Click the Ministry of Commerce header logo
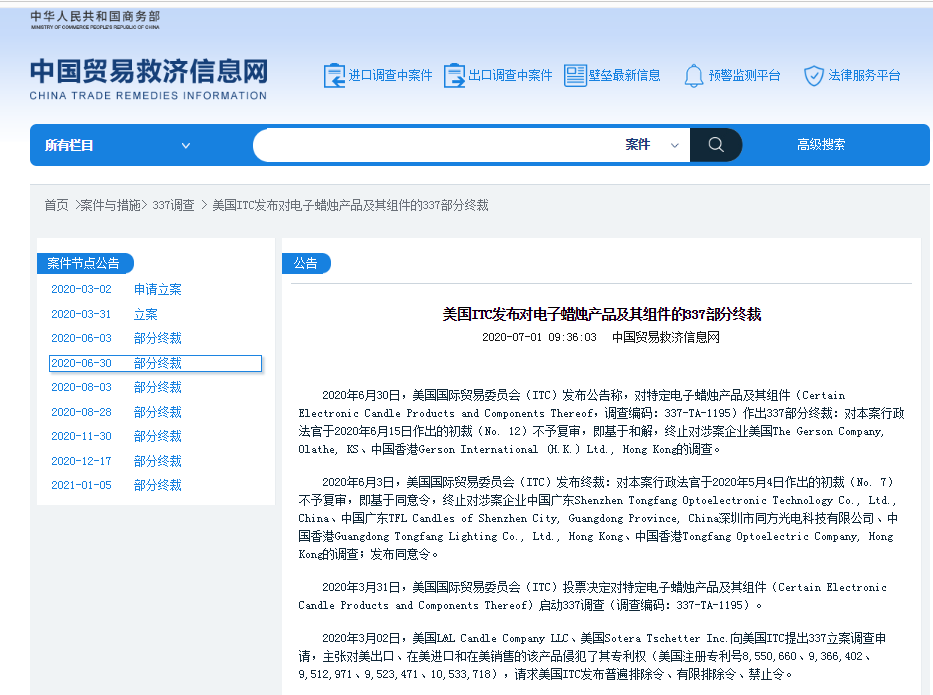 pos(95,20)
